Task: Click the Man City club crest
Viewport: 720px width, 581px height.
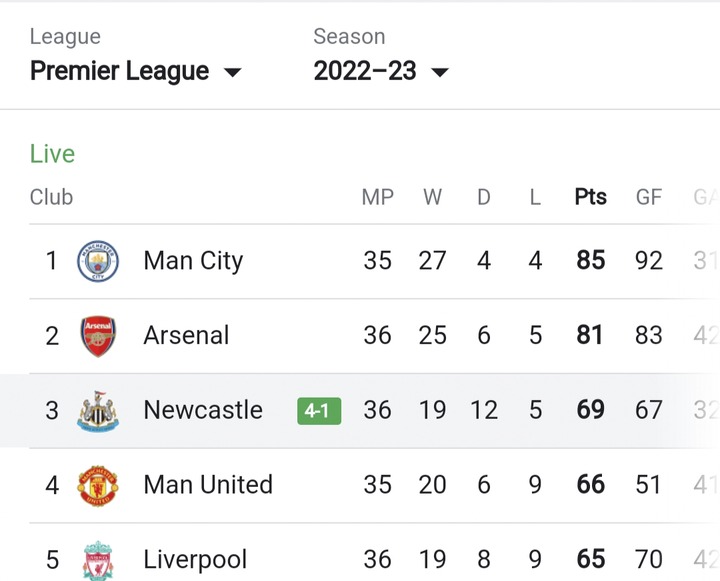Action: pos(98,261)
